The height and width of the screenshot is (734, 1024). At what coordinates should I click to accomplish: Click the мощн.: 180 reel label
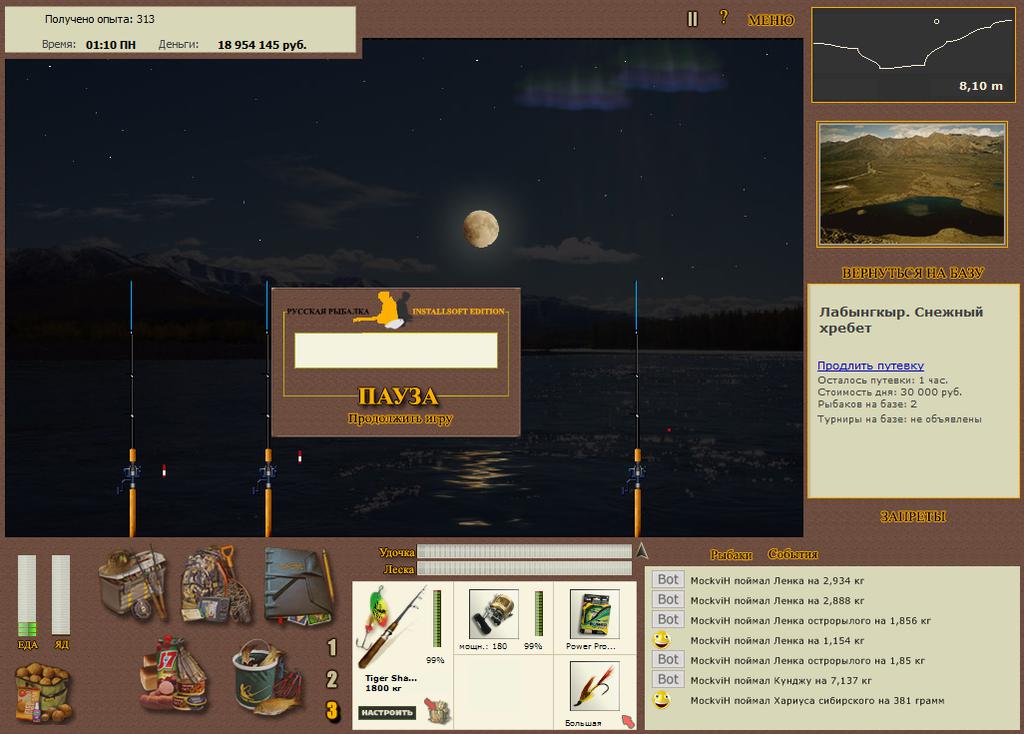483,646
